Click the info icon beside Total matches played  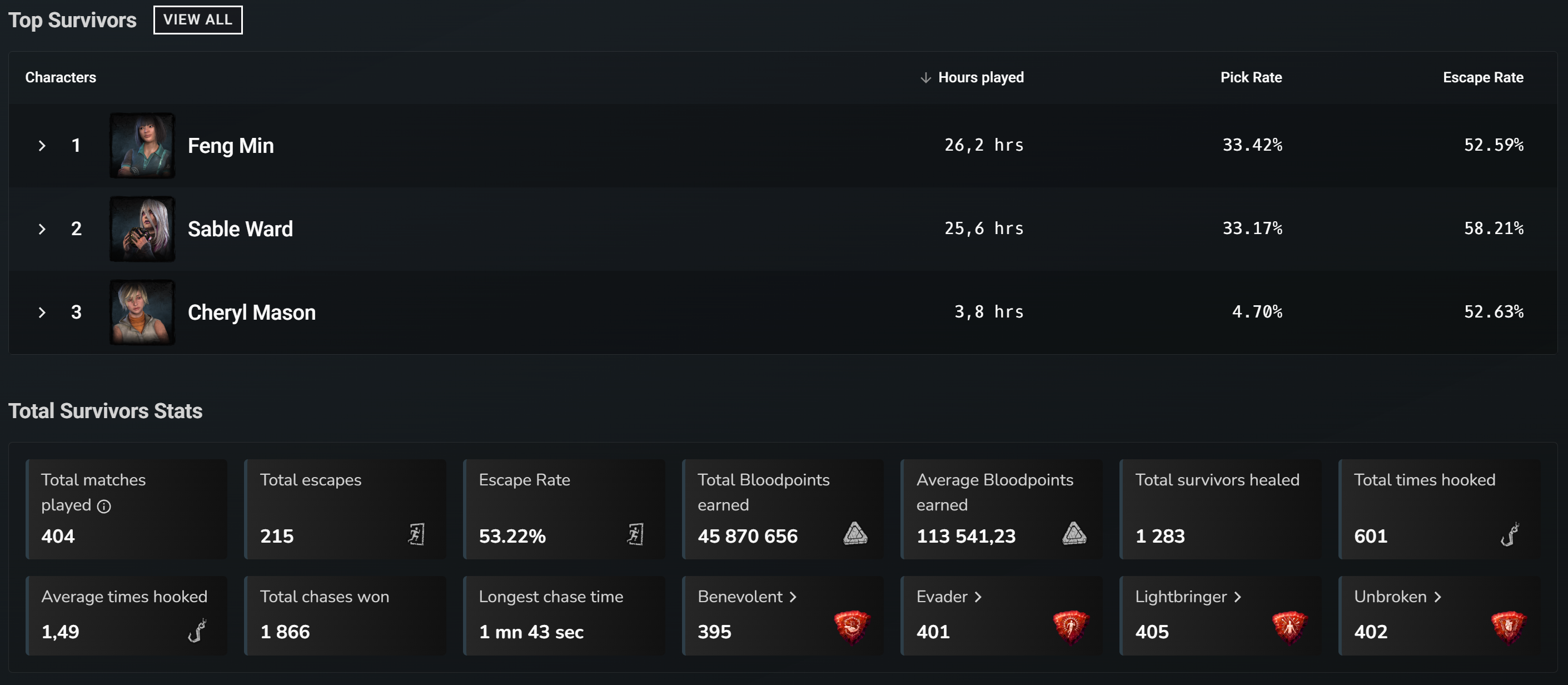tap(104, 505)
